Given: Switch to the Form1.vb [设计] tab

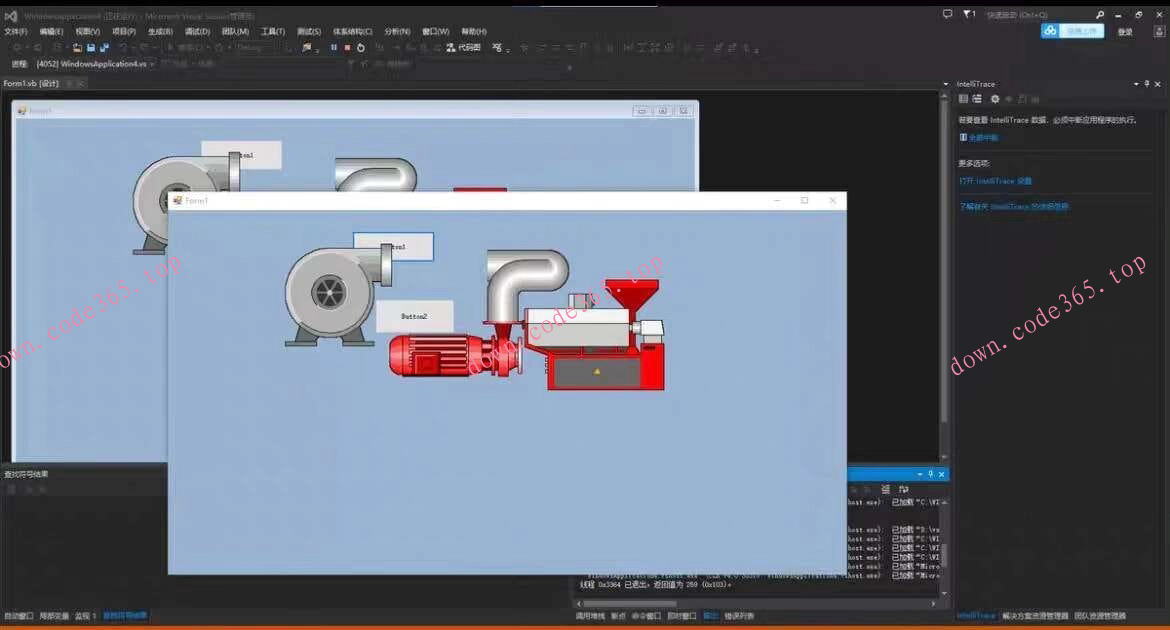Looking at the screenshot, I should click(x=31, y=83).
